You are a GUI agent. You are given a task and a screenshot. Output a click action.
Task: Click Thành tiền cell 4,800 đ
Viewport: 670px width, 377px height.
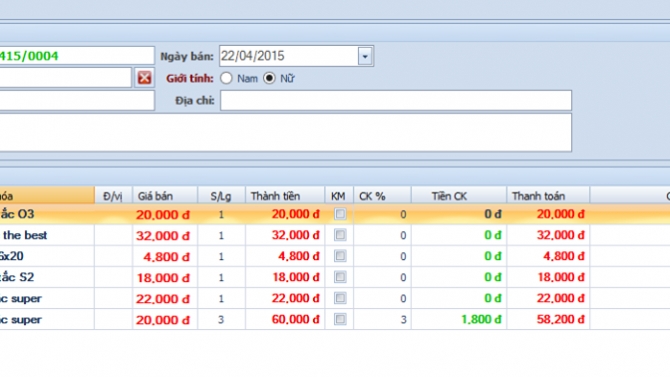point(285,256)
